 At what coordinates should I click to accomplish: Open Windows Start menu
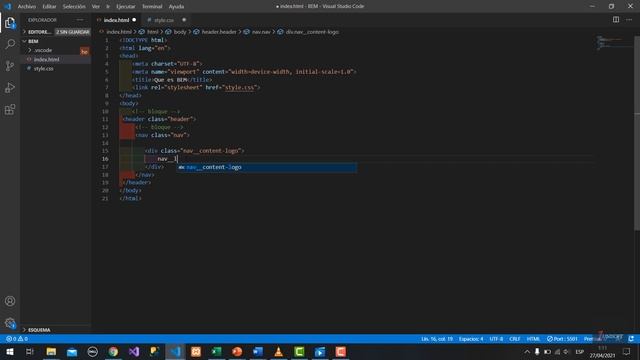point(10,351)
